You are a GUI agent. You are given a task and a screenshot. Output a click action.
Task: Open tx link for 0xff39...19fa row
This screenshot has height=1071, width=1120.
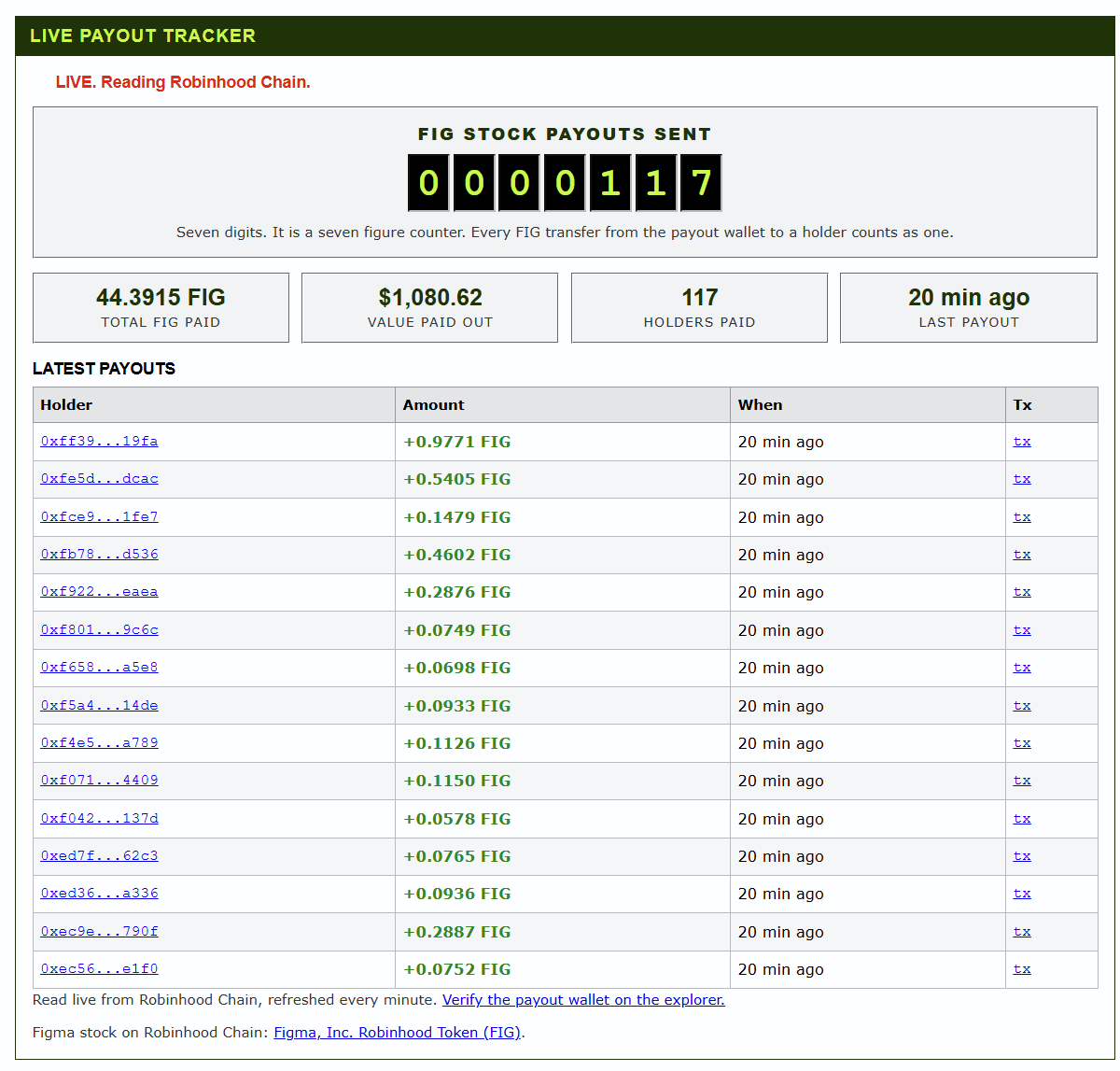click(1022, 441)
